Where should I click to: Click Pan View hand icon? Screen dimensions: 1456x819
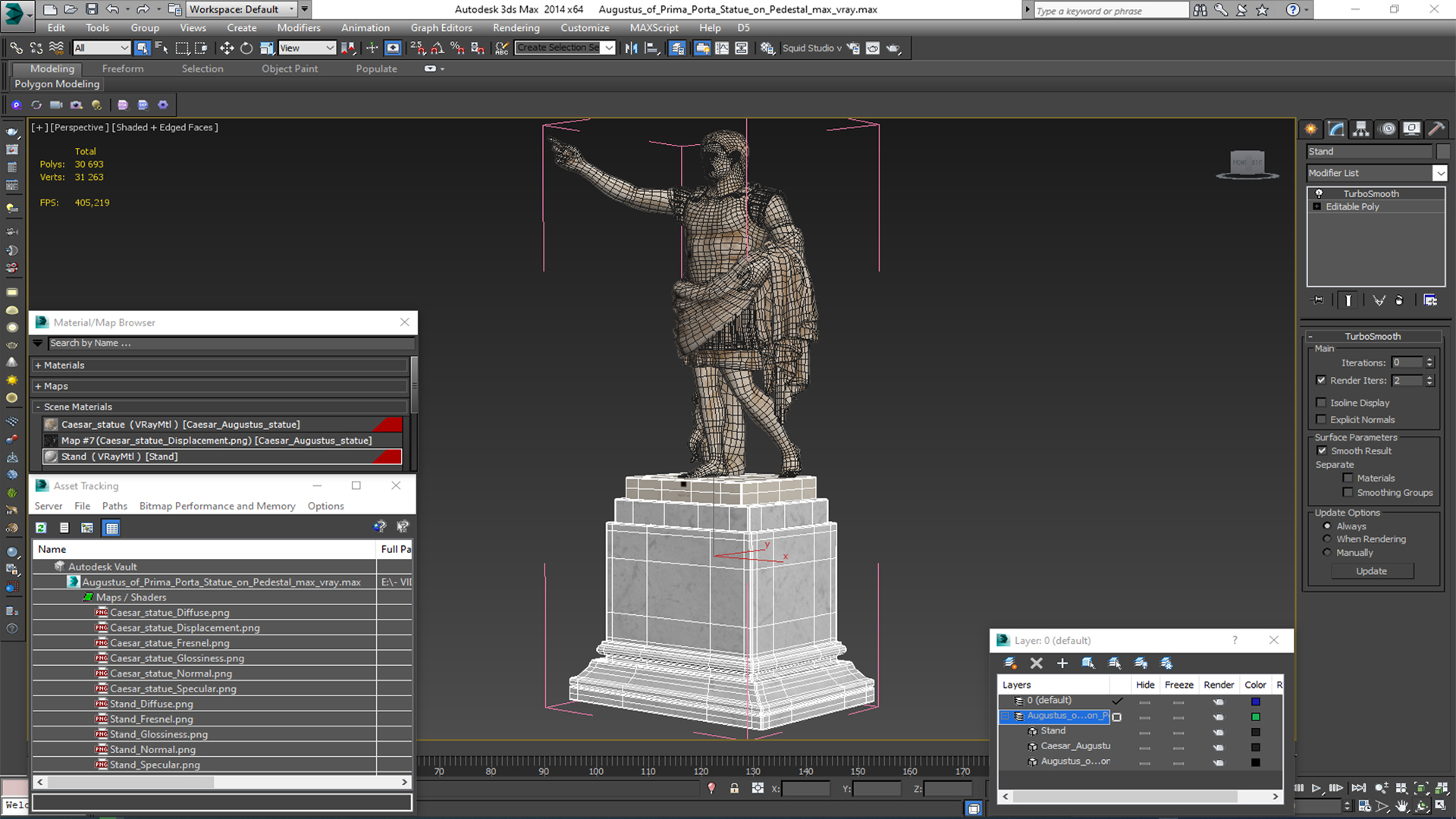coord(1402,806)
